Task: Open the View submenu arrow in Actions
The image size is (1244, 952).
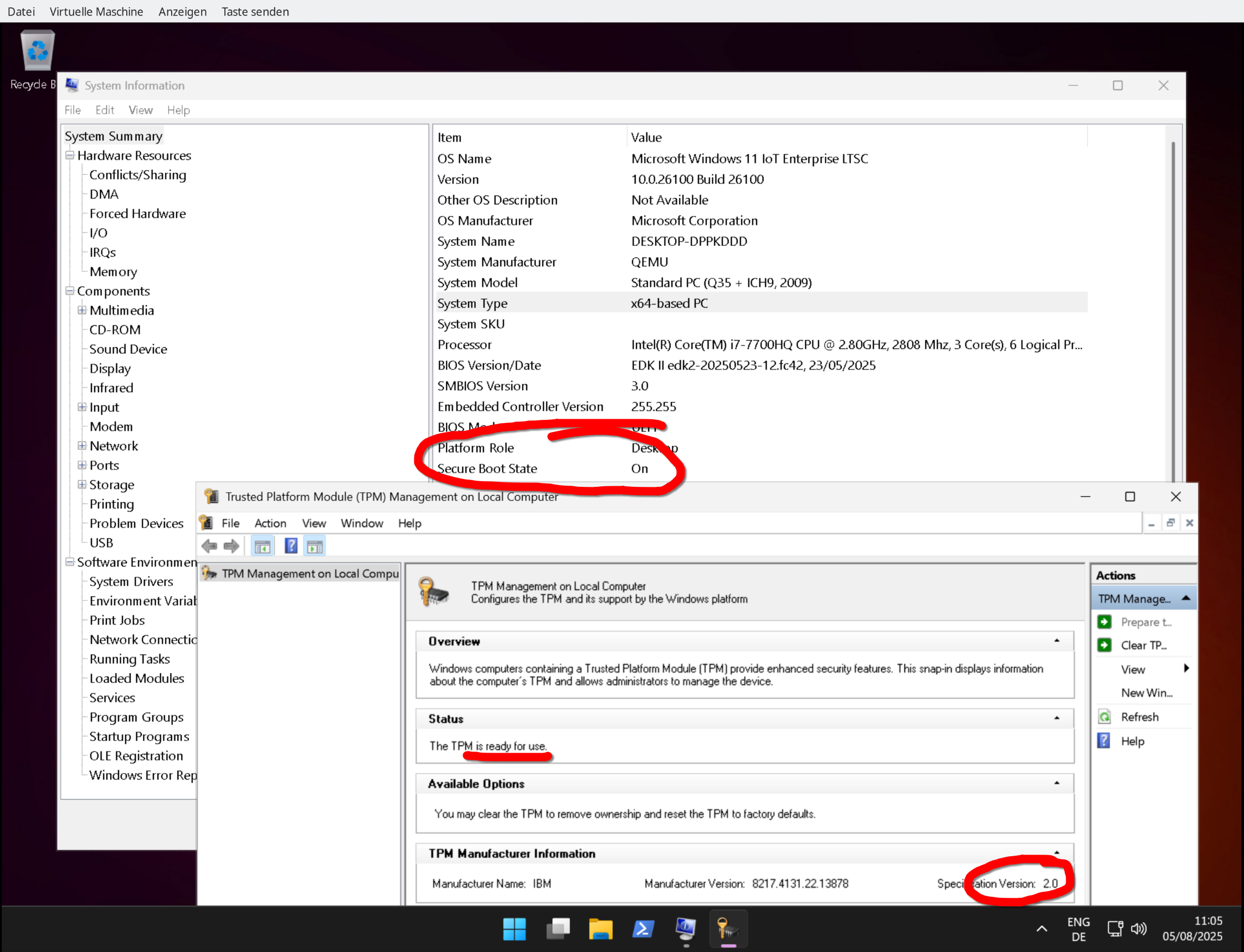Action: tap(1186, 668)
